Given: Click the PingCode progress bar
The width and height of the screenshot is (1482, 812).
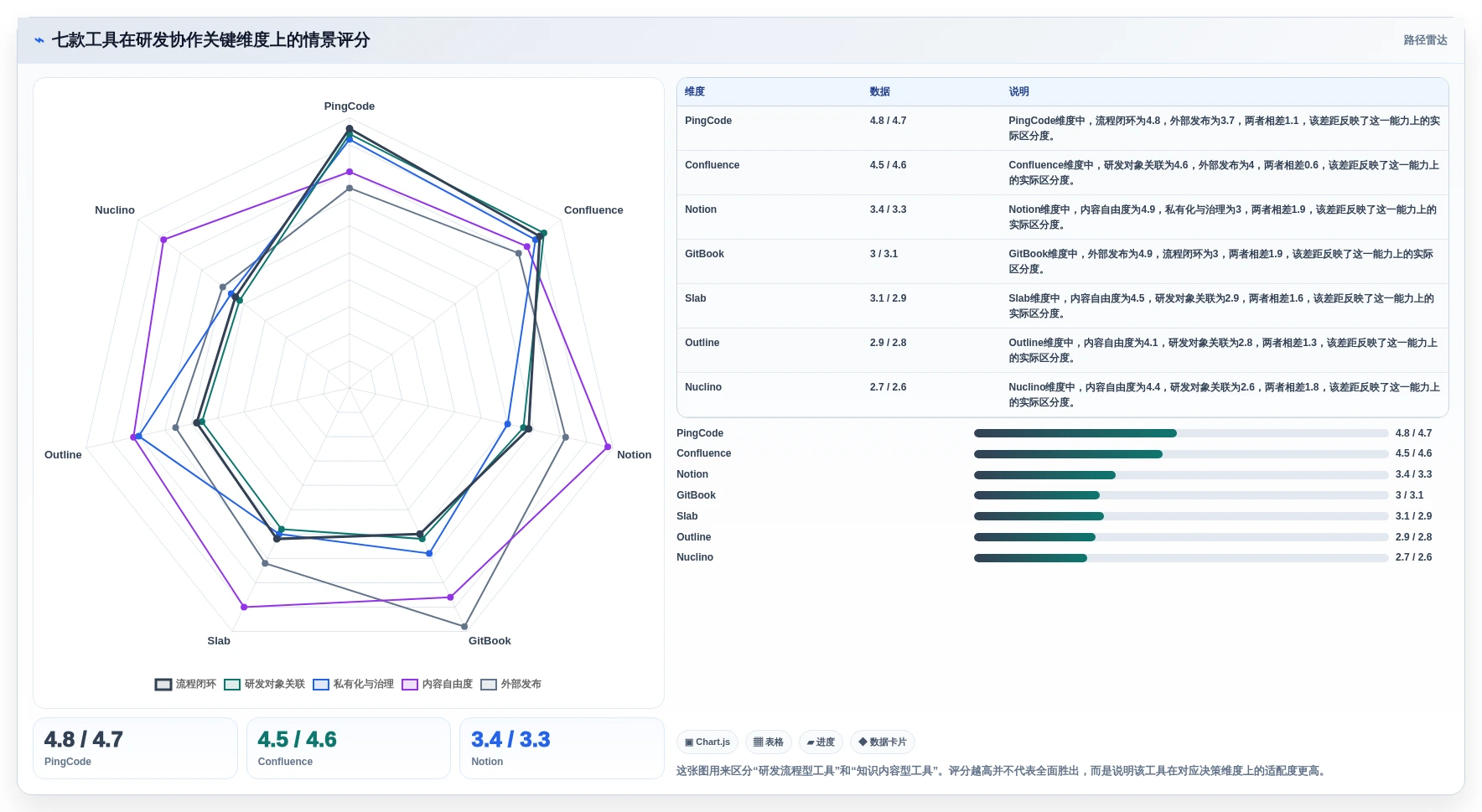Looking at the screenshot, I should point(1181,433).
